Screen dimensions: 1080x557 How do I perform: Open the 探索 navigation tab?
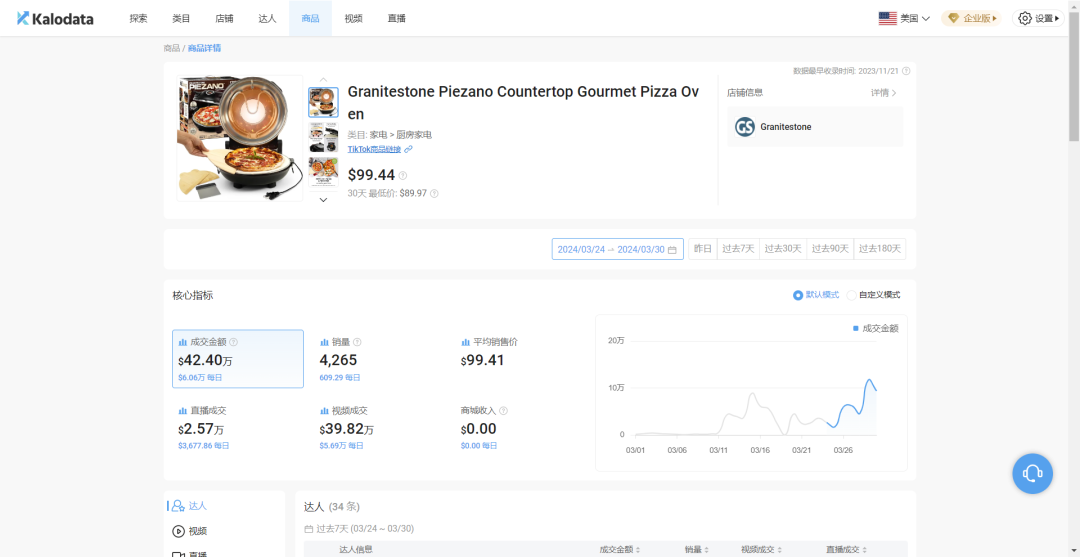pos(138,19)
